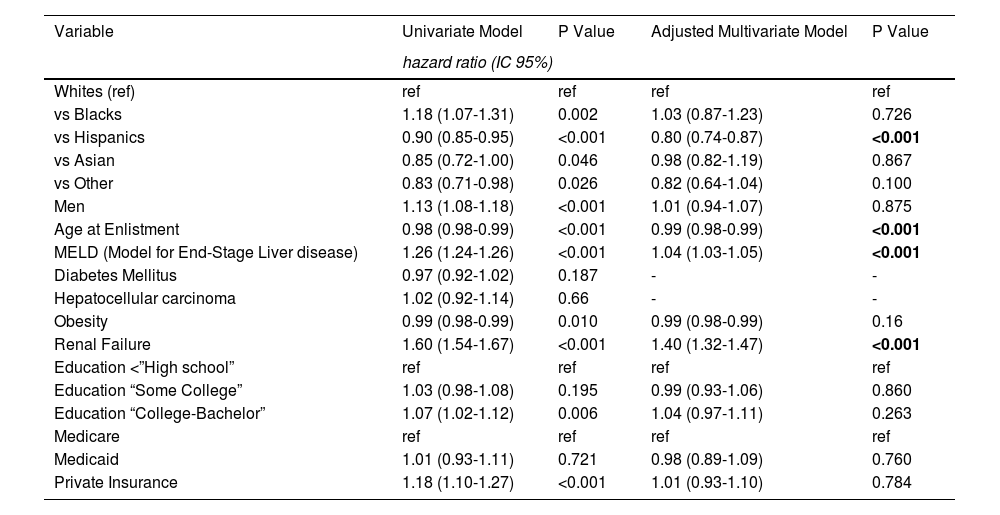This screenshot has height=515, width=1000.
Task: Select the "vs Hispanics" row label
Action: [x=99, y=138]
